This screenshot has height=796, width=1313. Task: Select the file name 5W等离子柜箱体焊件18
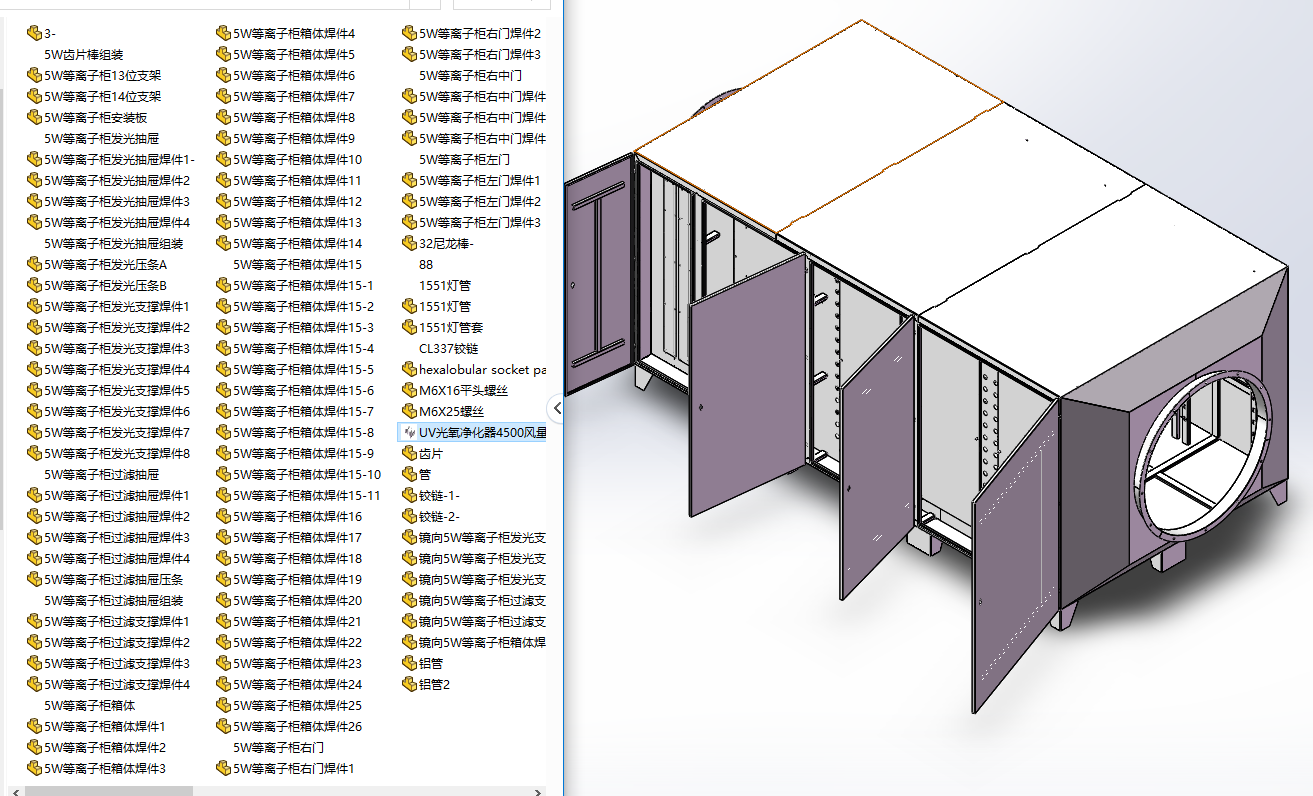pyautogui.click(x=297, y=558)
